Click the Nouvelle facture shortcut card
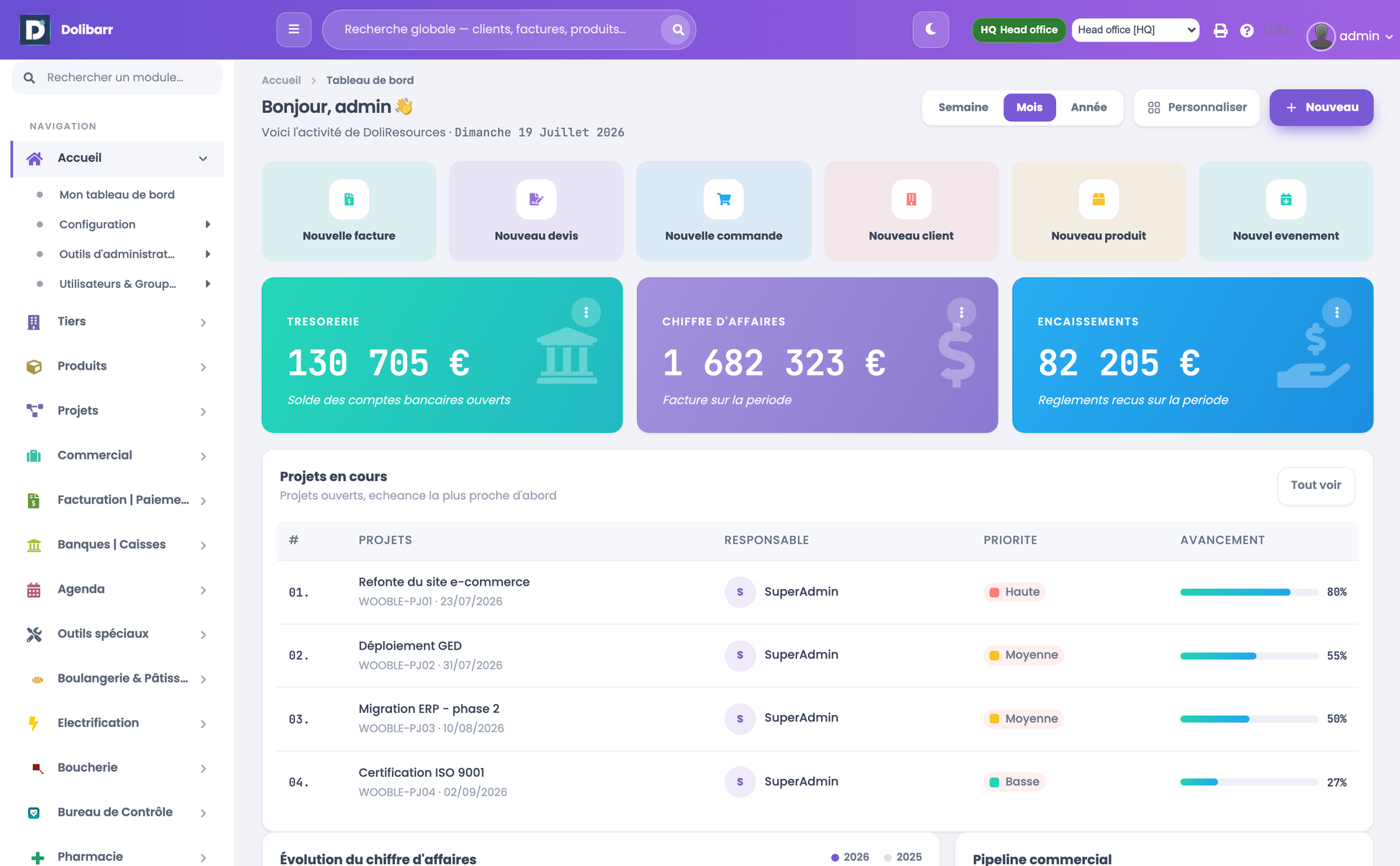This screenshot has height=866, width=1400. click(x=349, y=211)
